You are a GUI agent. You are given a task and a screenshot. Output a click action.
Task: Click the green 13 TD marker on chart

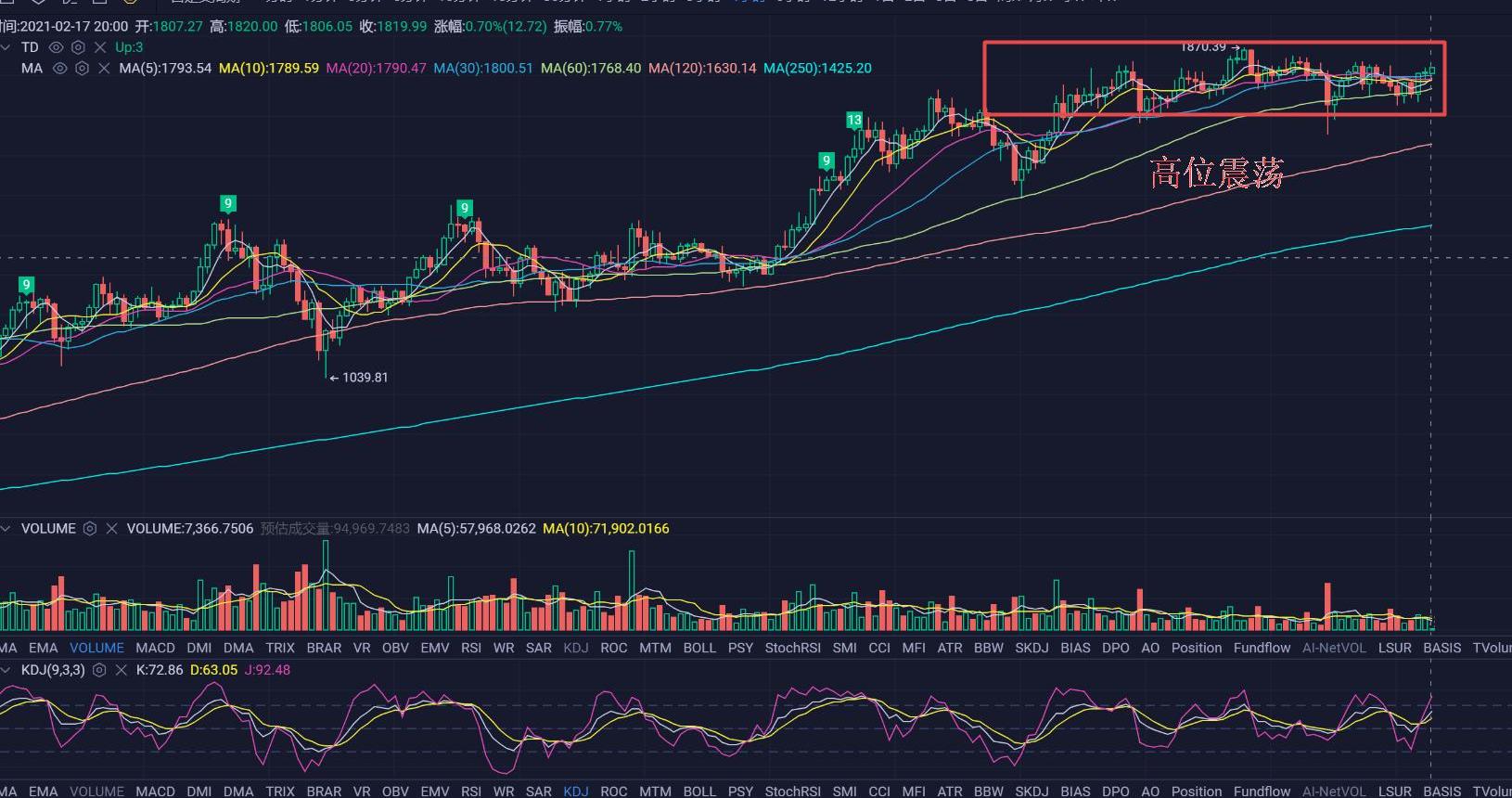854,120
